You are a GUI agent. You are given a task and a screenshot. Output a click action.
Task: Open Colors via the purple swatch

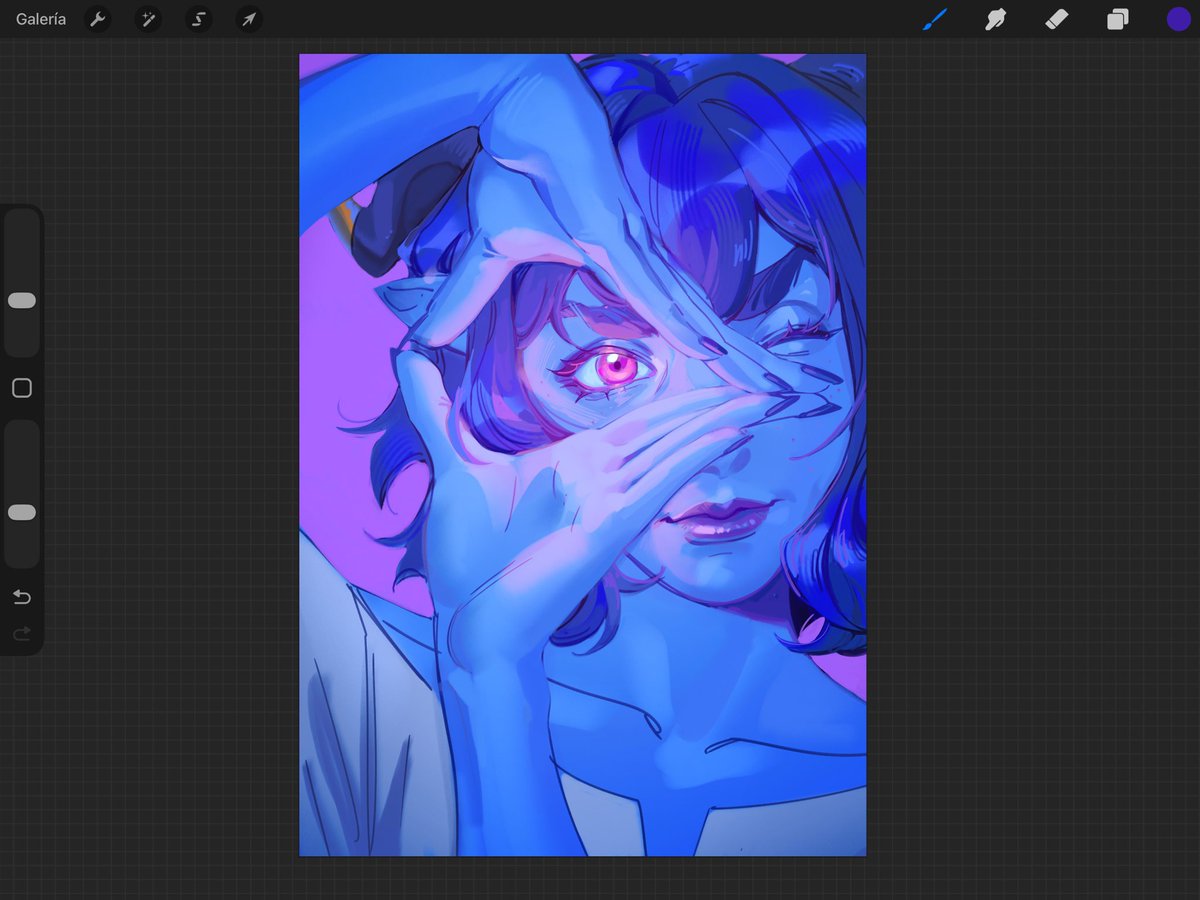[x=1178, y=18]
